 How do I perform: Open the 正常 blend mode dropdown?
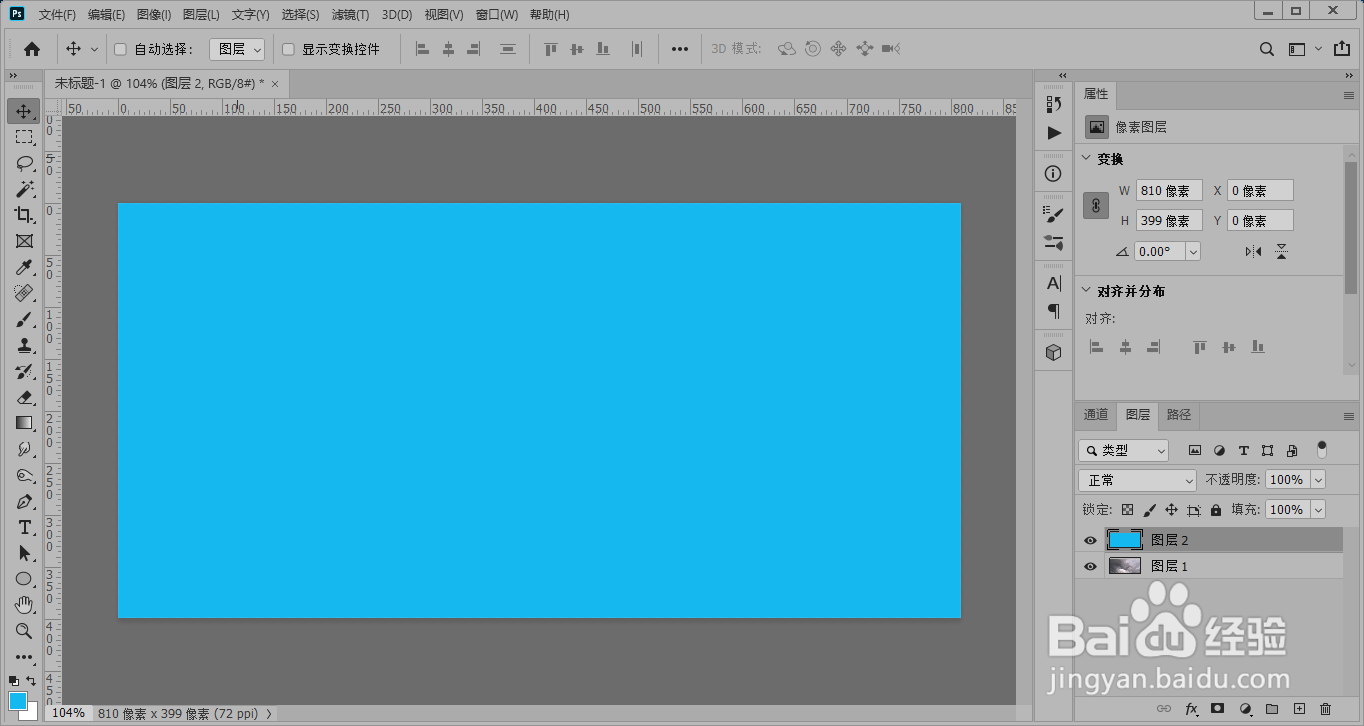pos(1137,480)
